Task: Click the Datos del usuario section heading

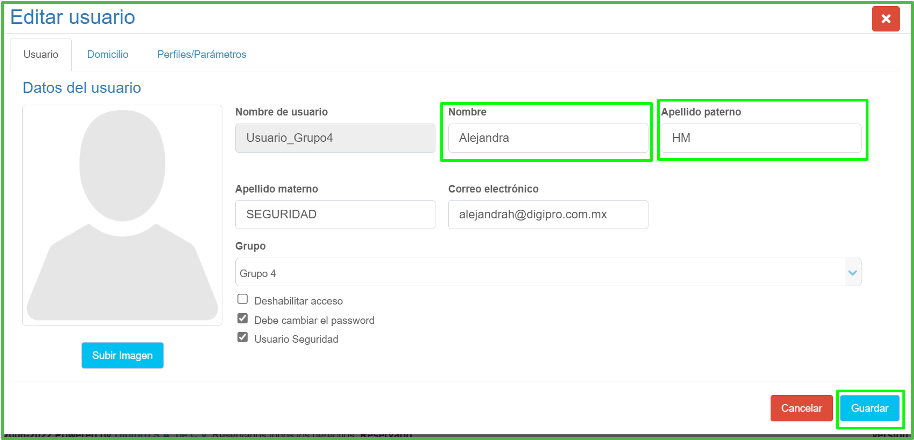Action: (82, 88)
